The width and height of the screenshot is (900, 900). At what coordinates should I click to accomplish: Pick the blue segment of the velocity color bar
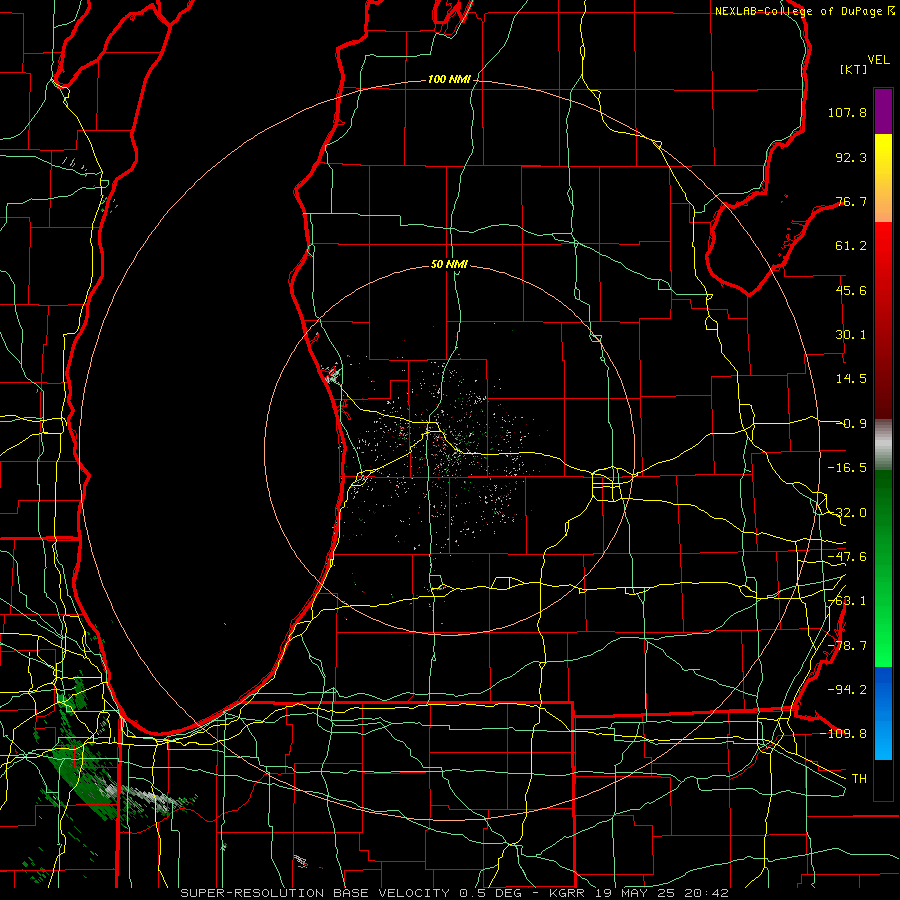(x=883, y=713)
